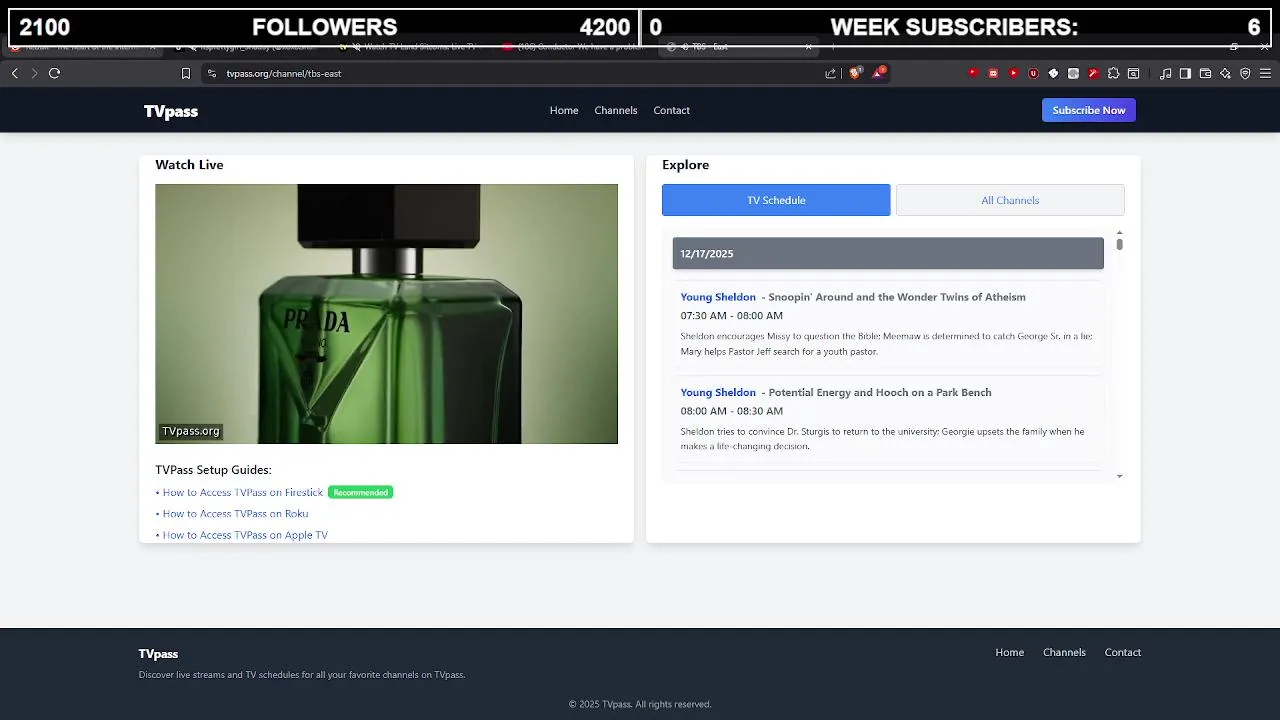This screenshot has height=720, width=1280.
Task: Click the Watch Live heading
Action: 189,165
